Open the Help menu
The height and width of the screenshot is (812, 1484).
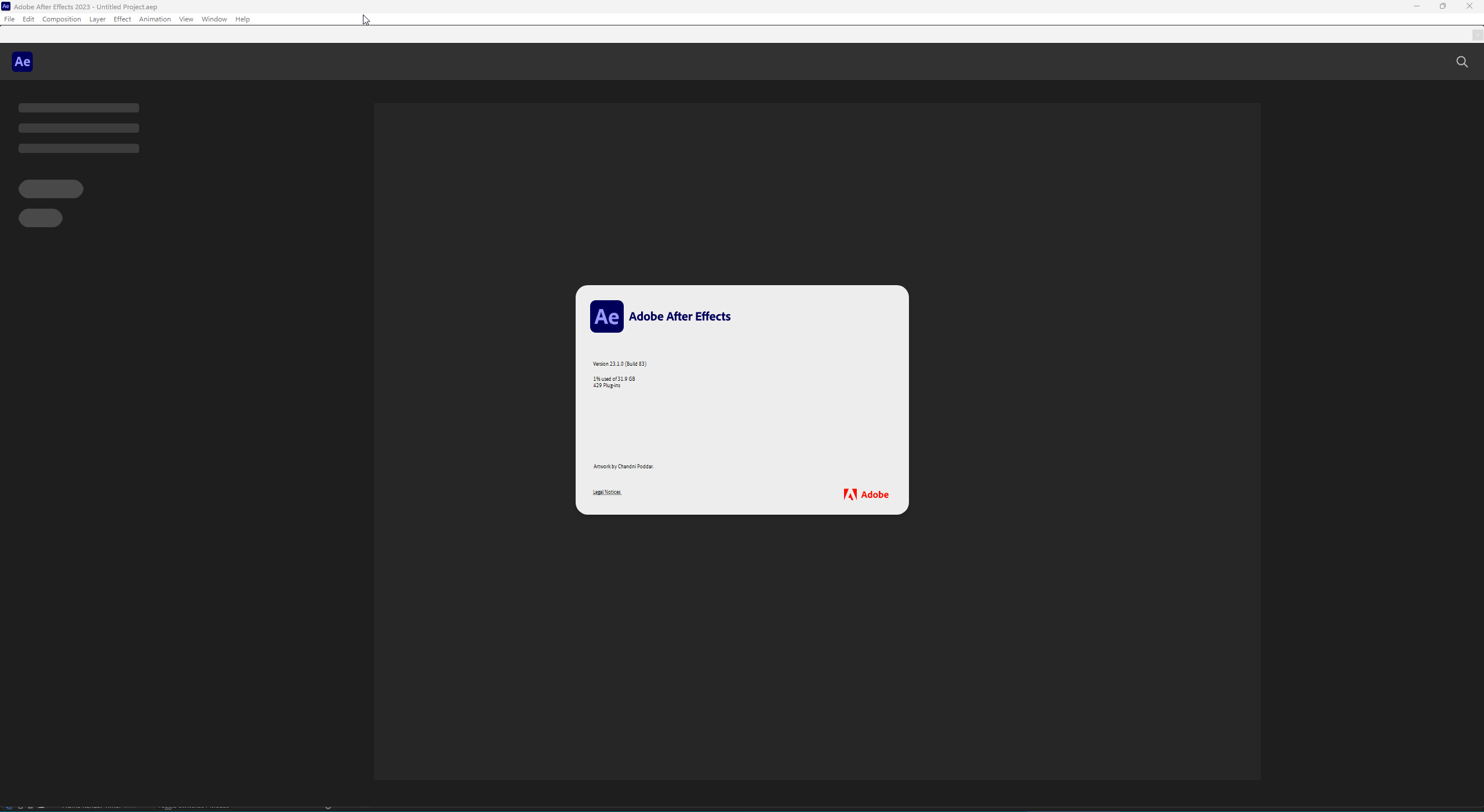click(x=242, y=19)
